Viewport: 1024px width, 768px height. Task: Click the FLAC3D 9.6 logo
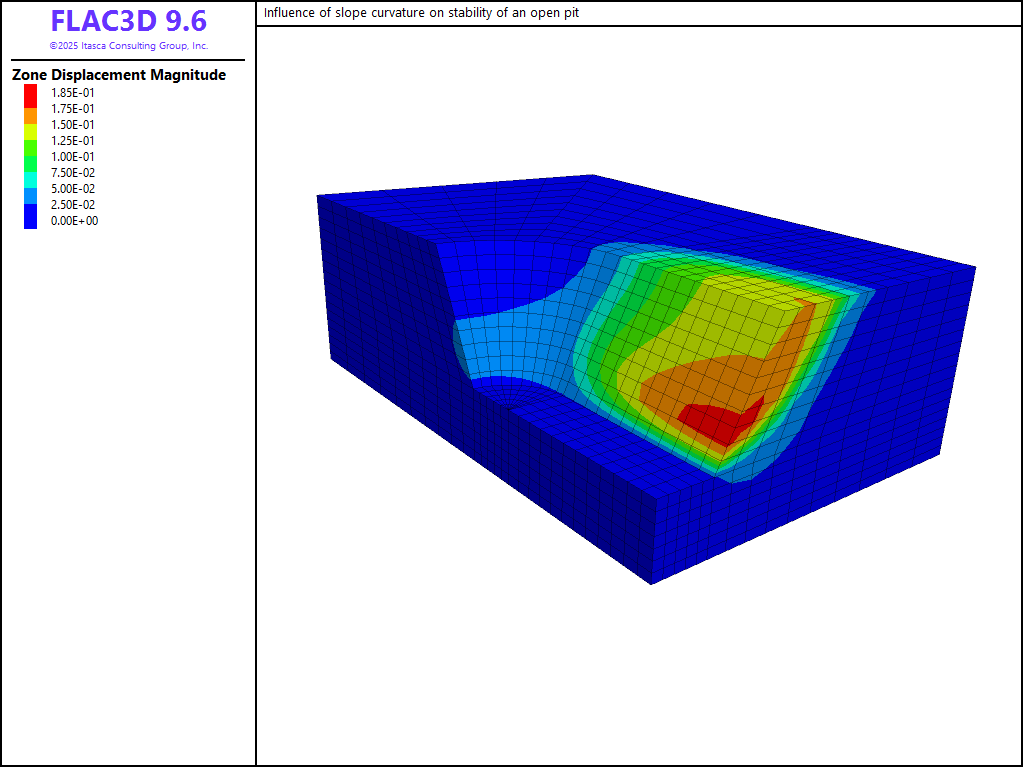(128, 22)
